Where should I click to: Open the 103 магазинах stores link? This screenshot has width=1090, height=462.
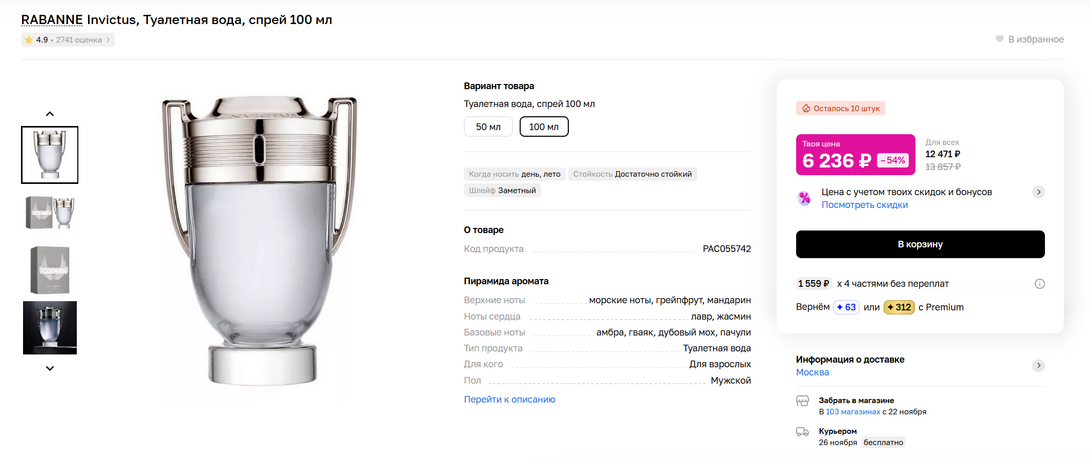coord(853,411)
